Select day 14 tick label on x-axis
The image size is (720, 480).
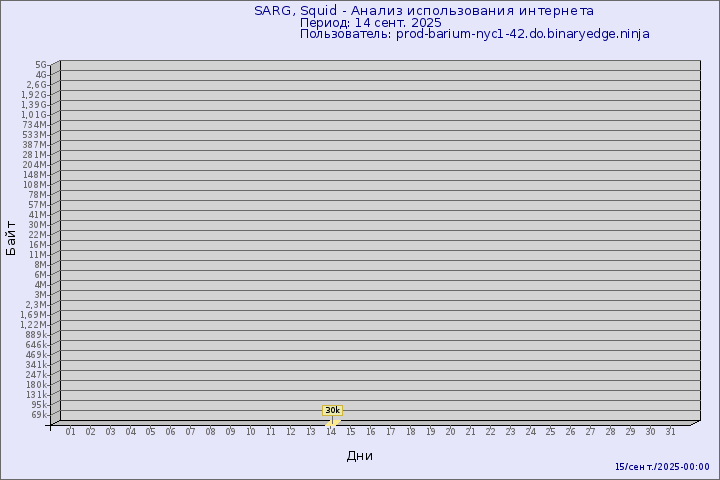(330, 432)
